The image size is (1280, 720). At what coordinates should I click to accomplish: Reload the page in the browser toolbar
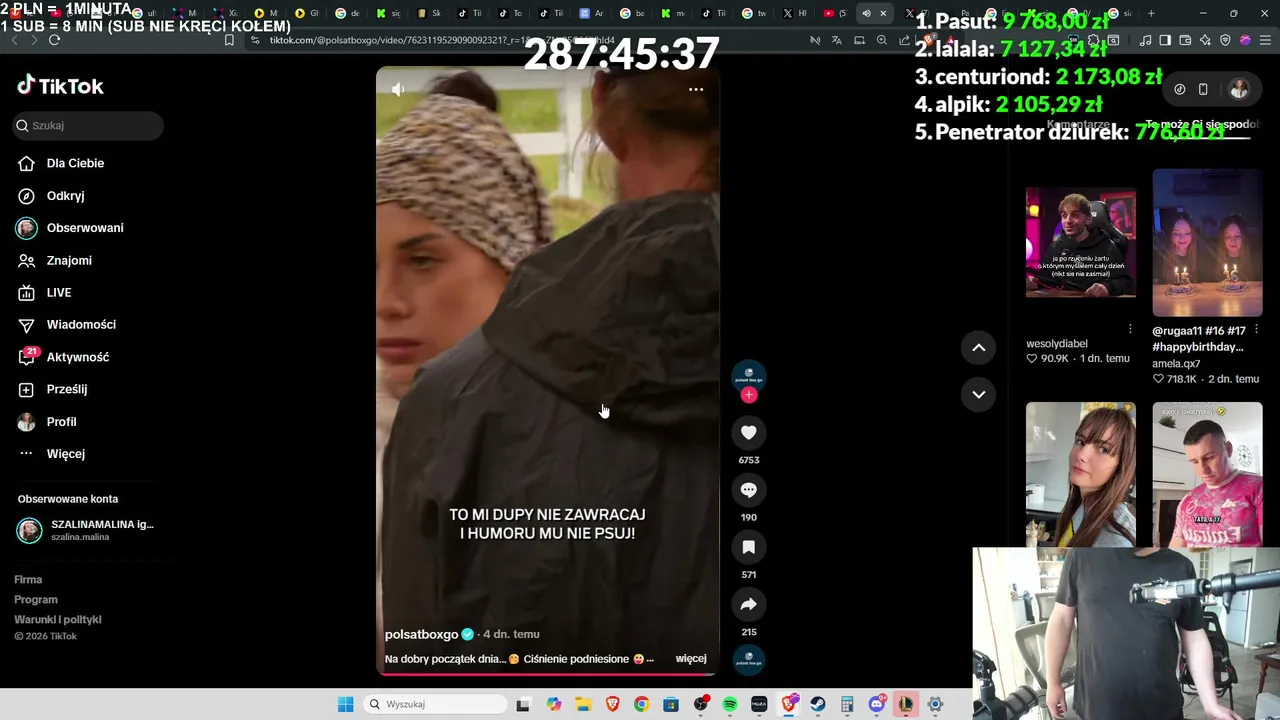pyautogui.click(x=54, y=40)
